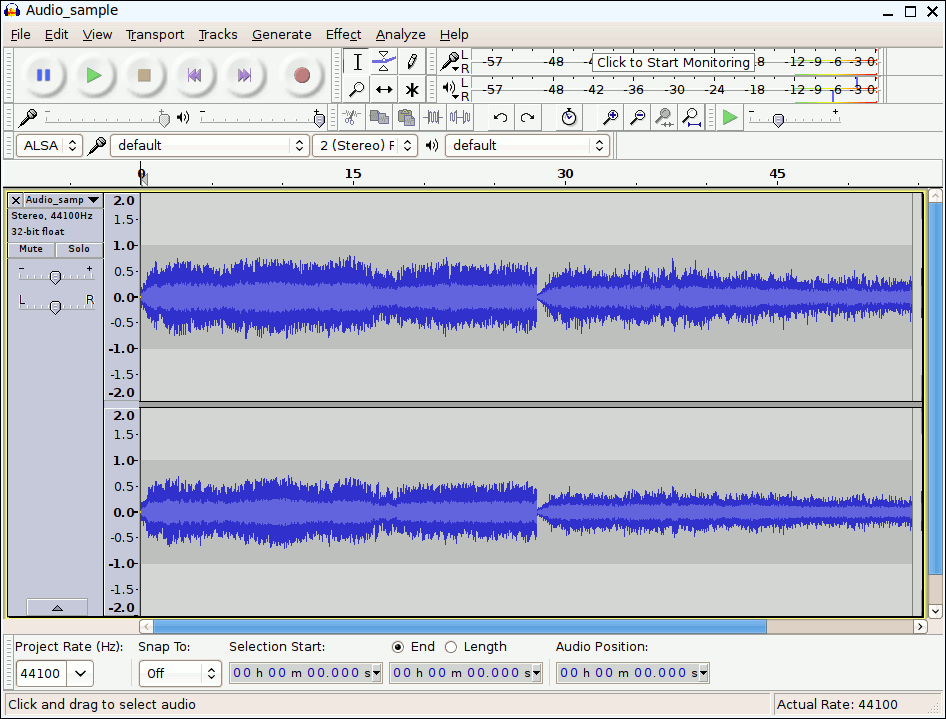Image resolution: width=946 pixels, height=719 pixels.
Task: Click the Cut (scissors) icon
Action: (351, 117)
